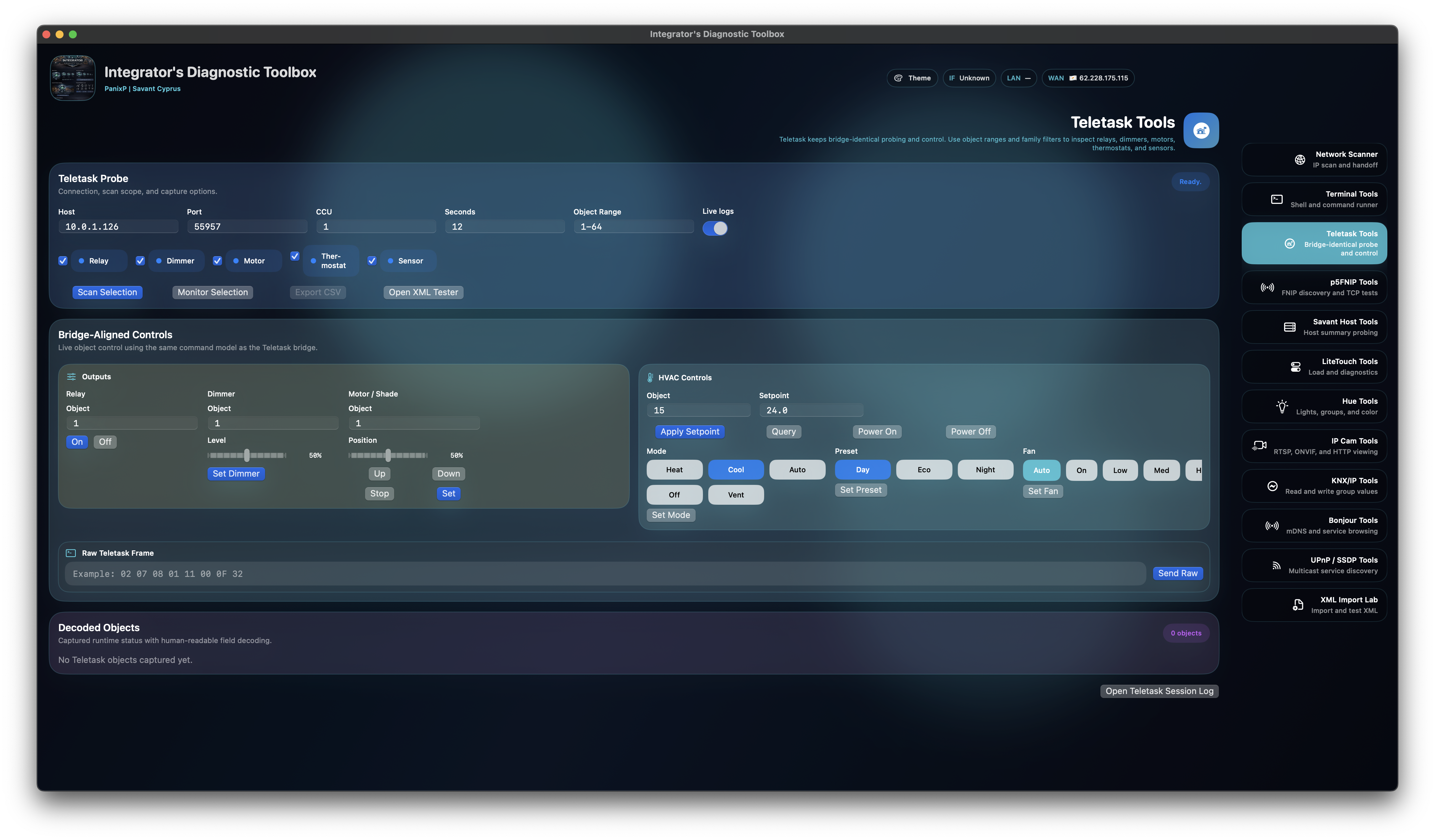Viewport: 1435px width, 840px height.
Task: Click the Scan Selection button
Action: coord(107,292)
